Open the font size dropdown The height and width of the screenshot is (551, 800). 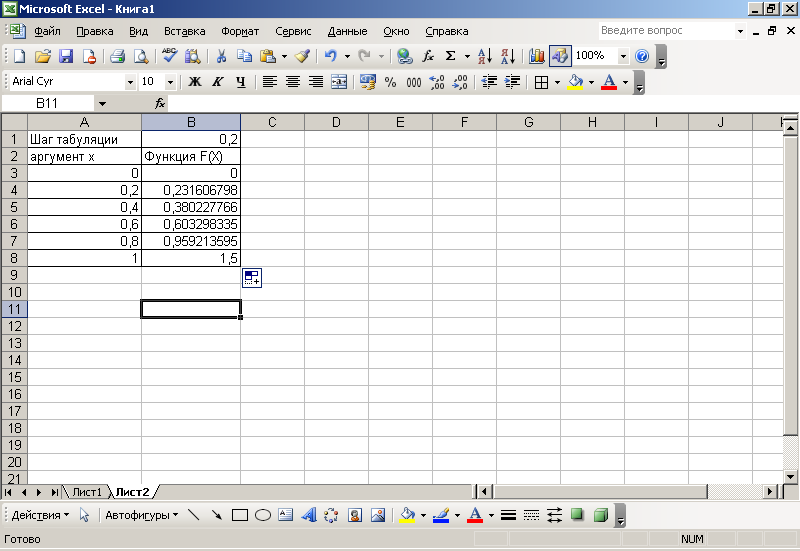tap(170, 82)
